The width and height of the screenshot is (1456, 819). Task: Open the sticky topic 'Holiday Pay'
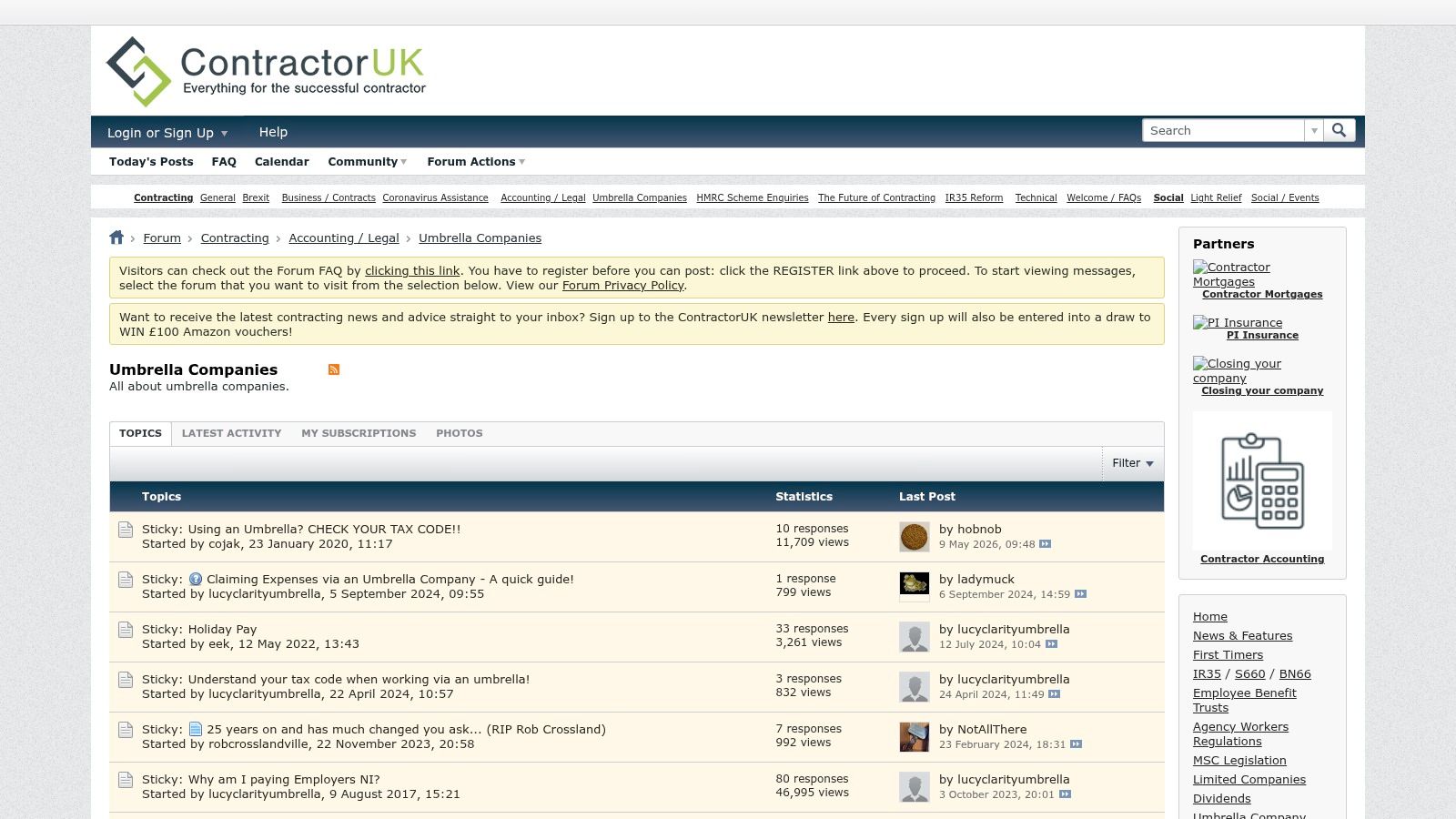click(x=222, y=630)
